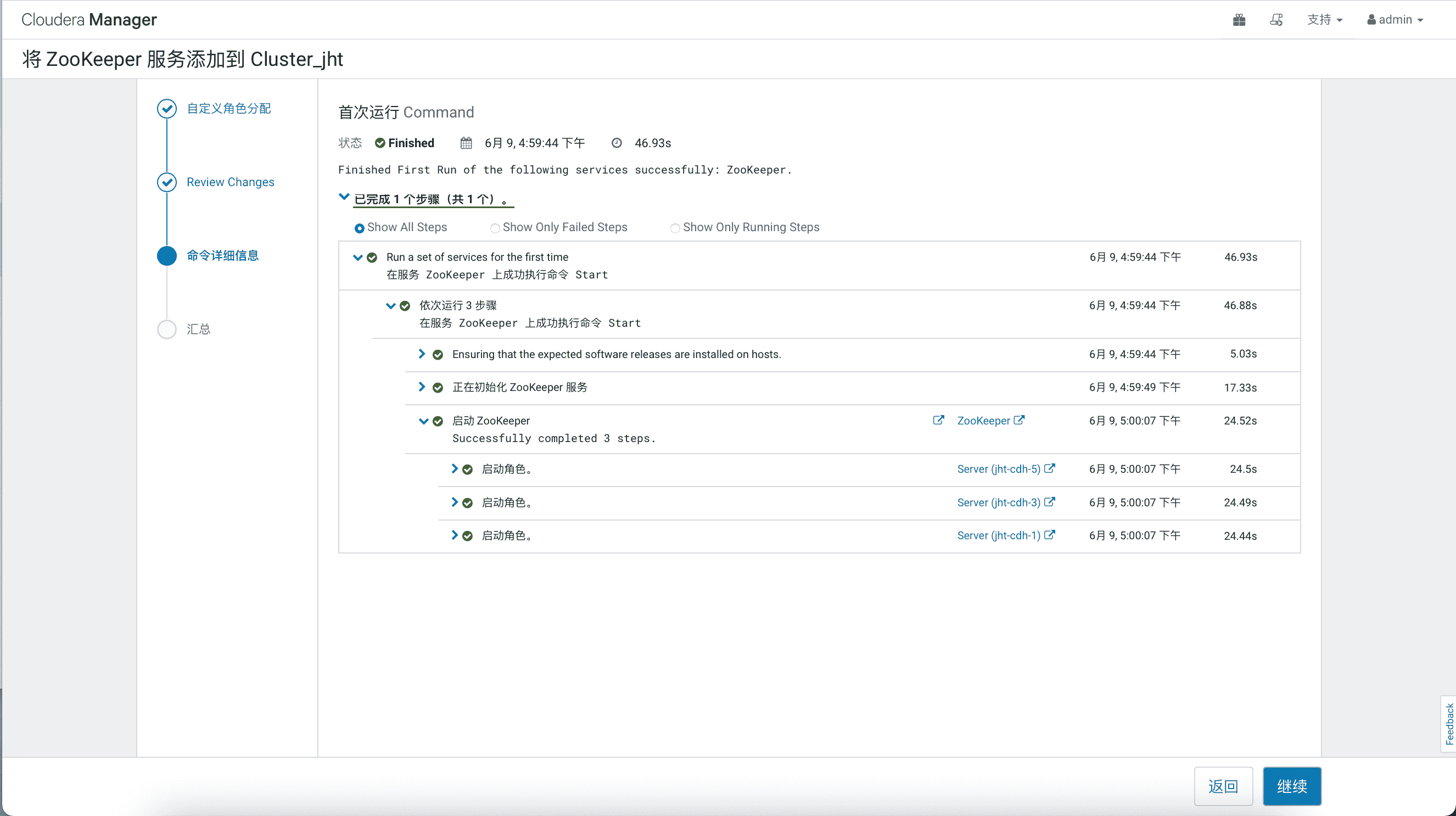1456x816 pixels.
Task: Click the green Finished status icon
Action: 380,143
